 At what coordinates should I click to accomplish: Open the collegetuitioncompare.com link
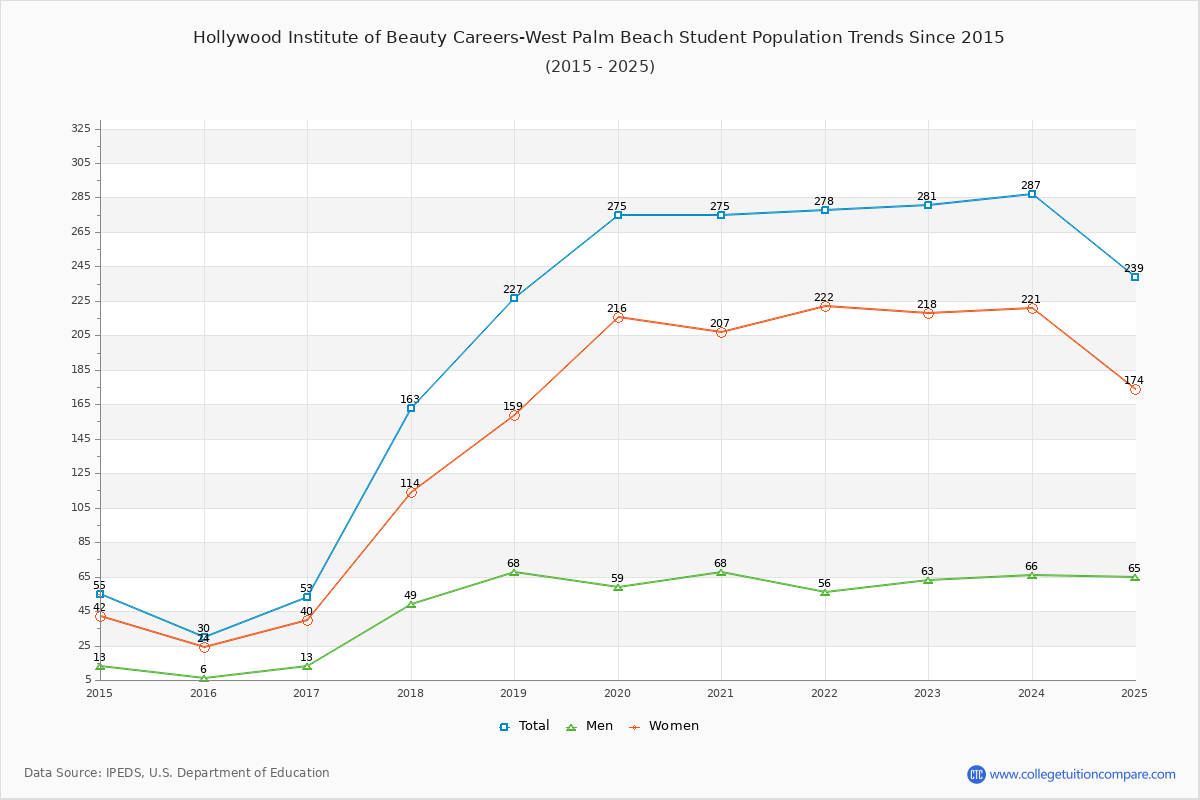click(x=1083, y=774)
